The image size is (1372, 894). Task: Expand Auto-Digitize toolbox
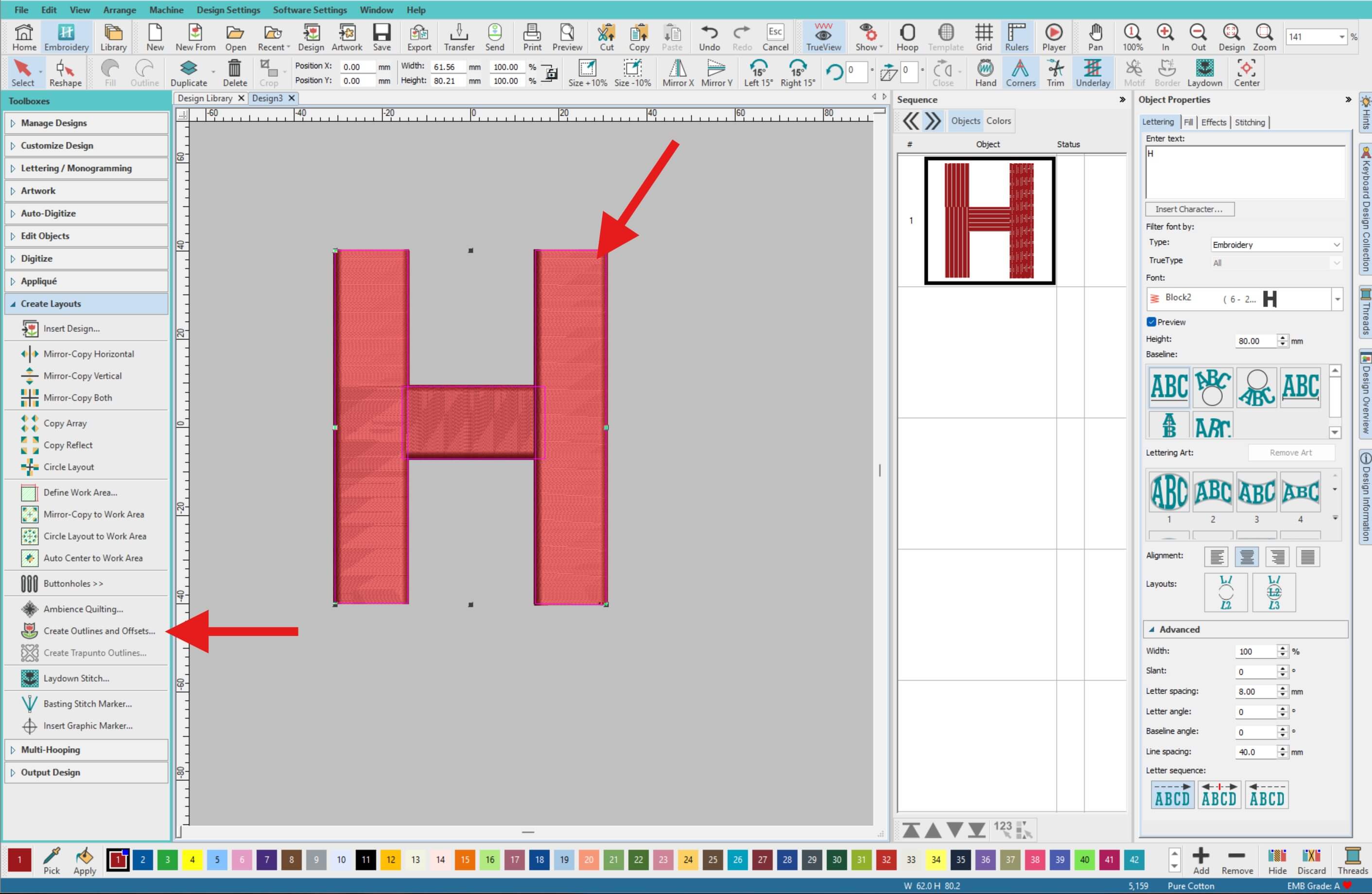point(86,213)
